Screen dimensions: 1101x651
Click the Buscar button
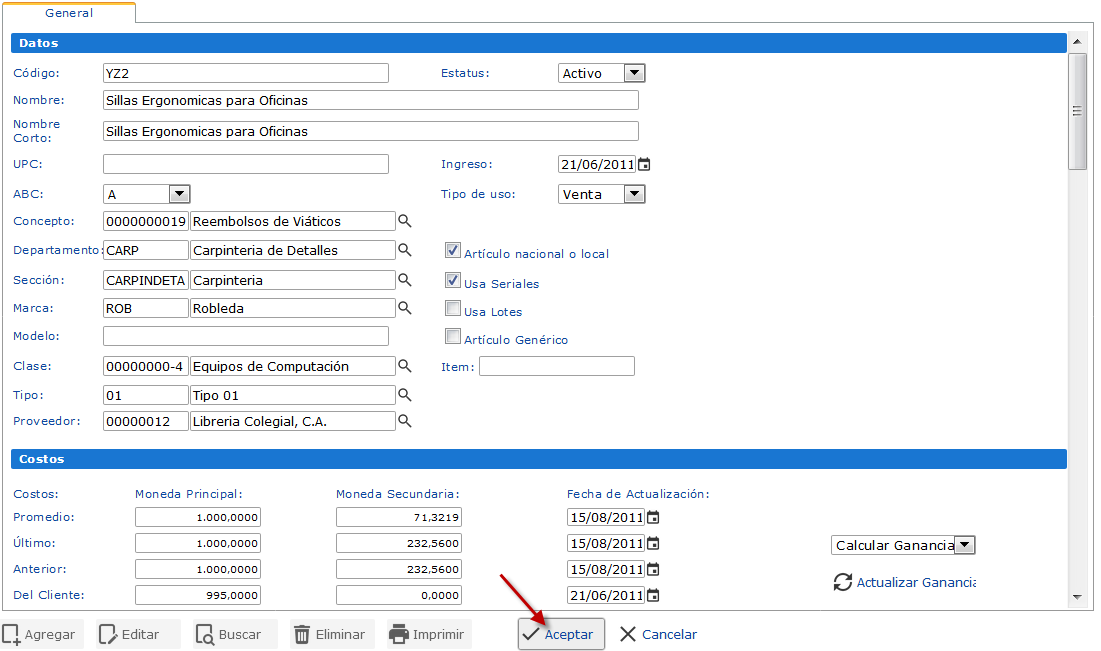tap(235, 634)
